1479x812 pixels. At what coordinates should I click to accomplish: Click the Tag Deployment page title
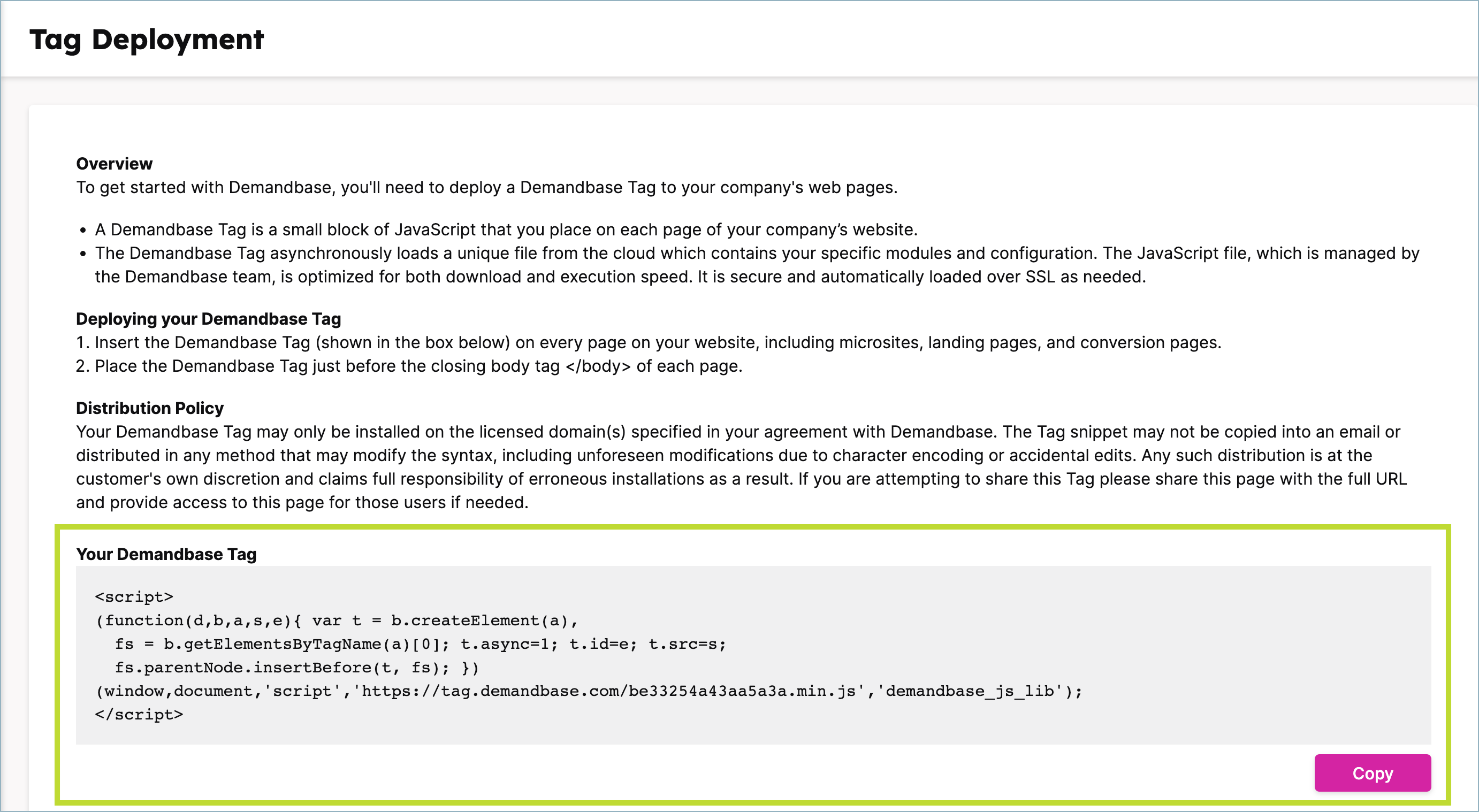pyautogui.click(x=147, y=39)
